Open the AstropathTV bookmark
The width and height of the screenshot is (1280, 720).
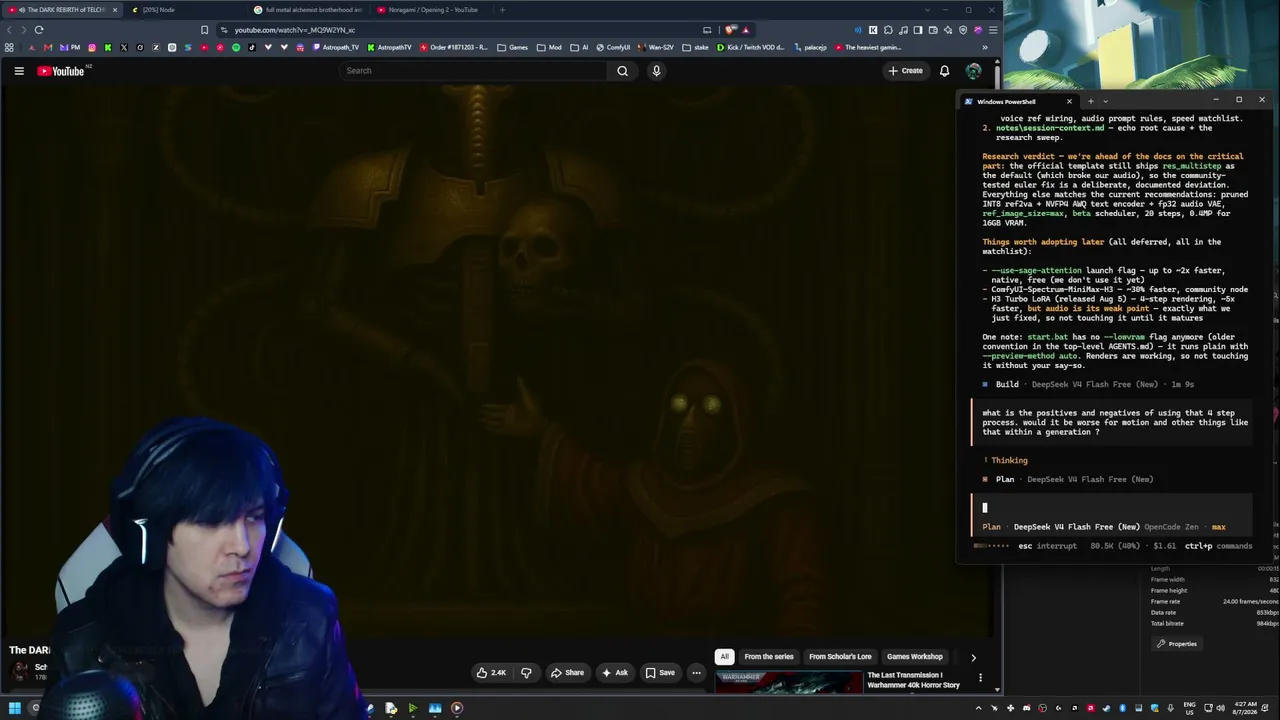pos(389,47)
